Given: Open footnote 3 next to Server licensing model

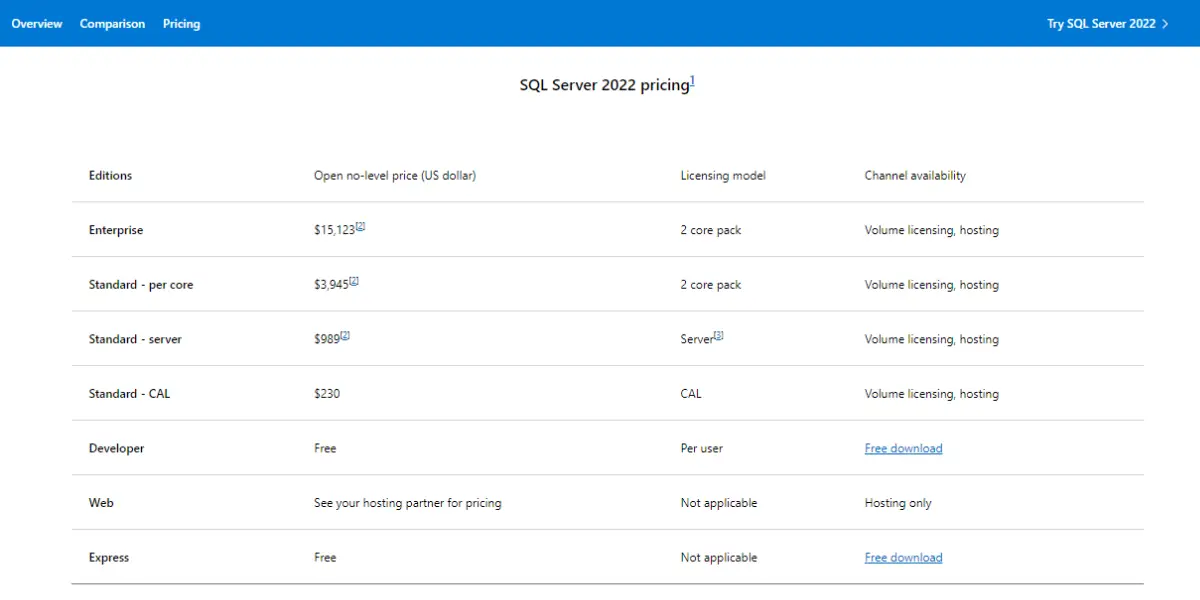Looking at the screenshot, I should 718,335.
